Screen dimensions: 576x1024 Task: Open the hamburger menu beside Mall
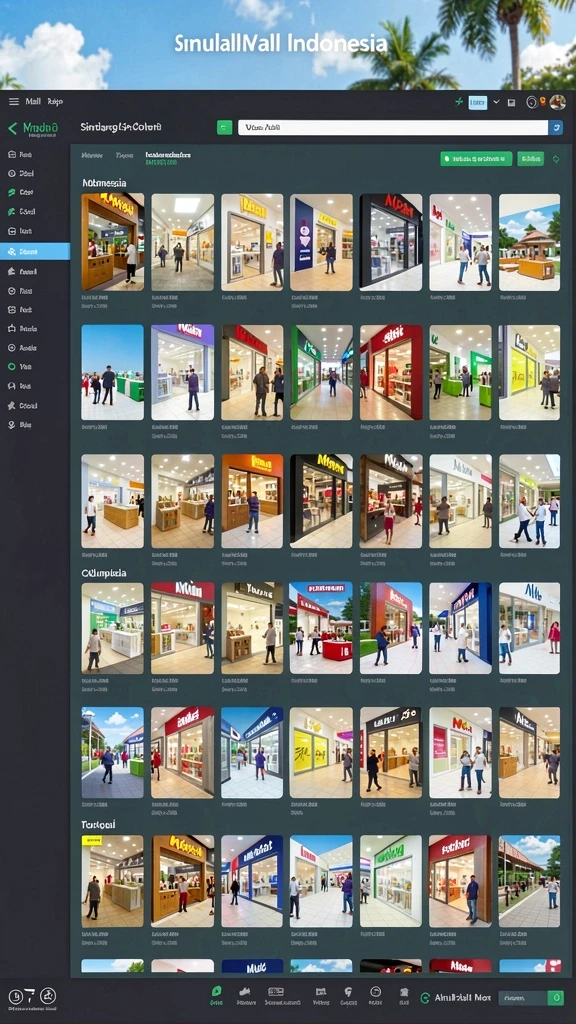pyautogui.click(x=14, y=102)
